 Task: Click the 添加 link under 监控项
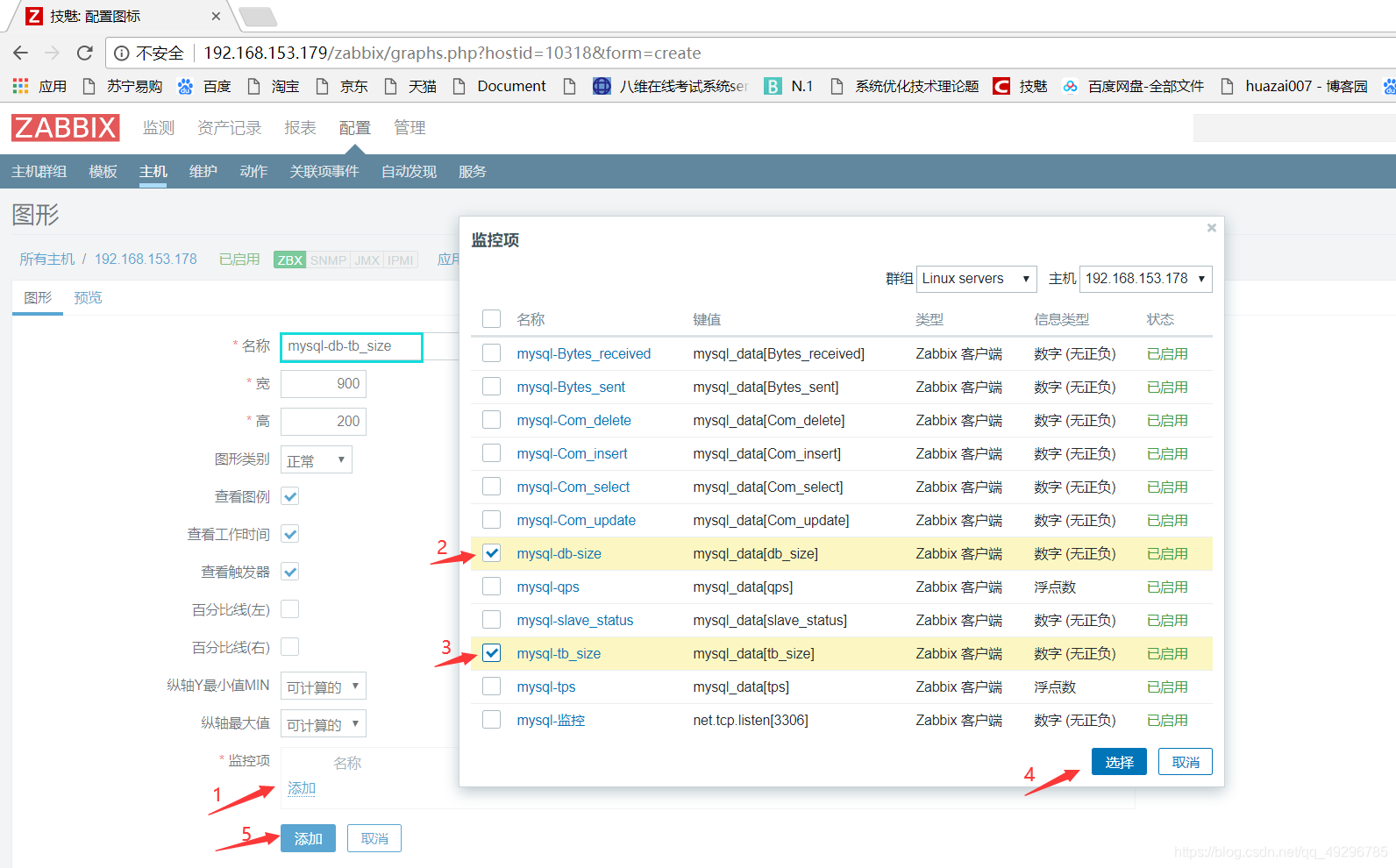point(302,788)
